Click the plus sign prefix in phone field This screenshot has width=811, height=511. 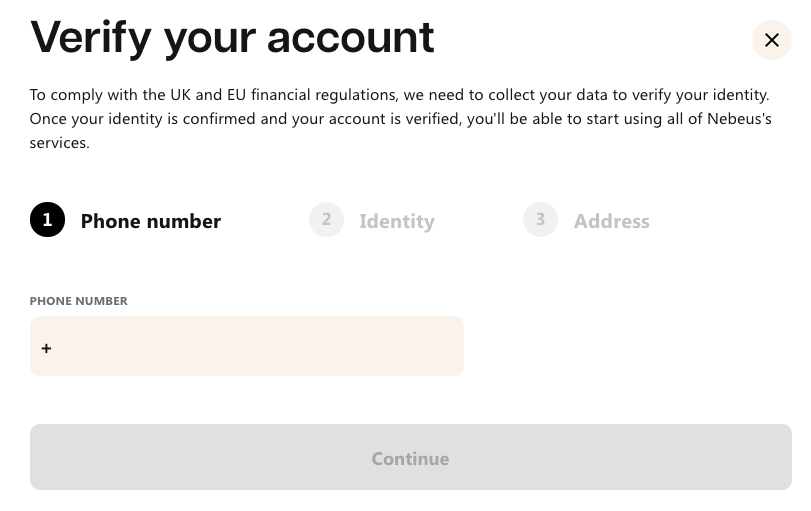point(46,349)
